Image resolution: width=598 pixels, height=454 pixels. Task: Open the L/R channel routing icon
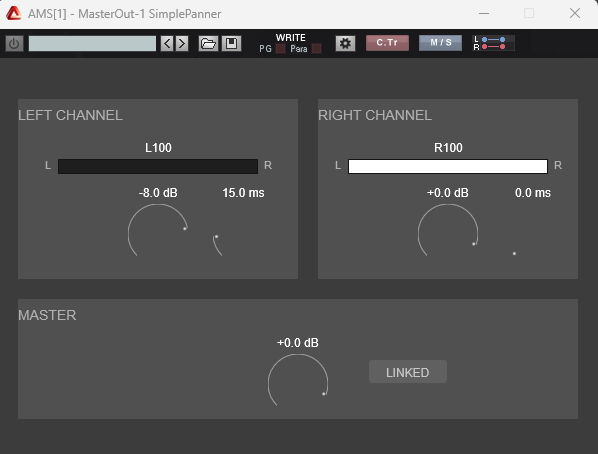[494, 43]
